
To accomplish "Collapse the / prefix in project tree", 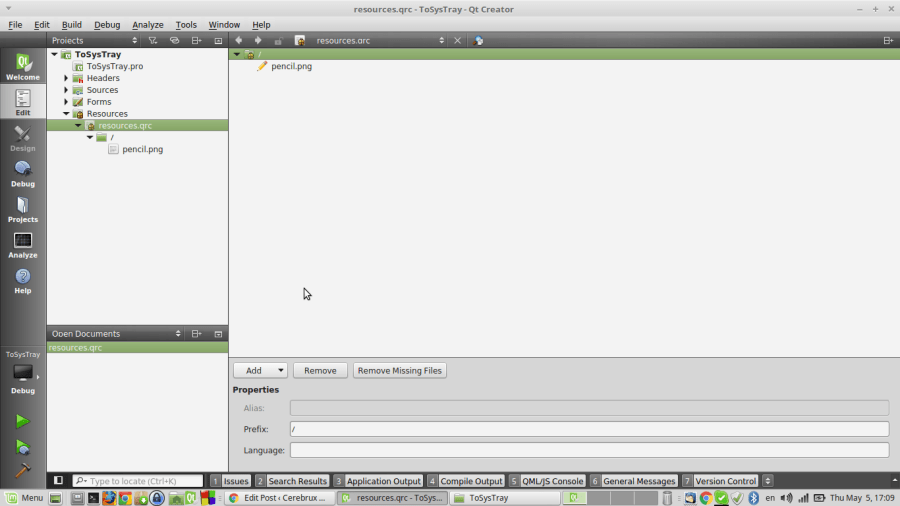I will (90, 138).
